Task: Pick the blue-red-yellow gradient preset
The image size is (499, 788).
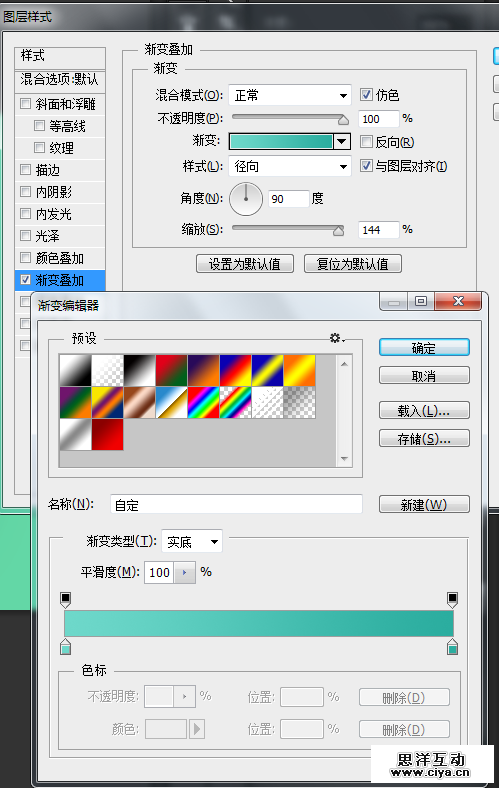Action: (x=236, y=370)
